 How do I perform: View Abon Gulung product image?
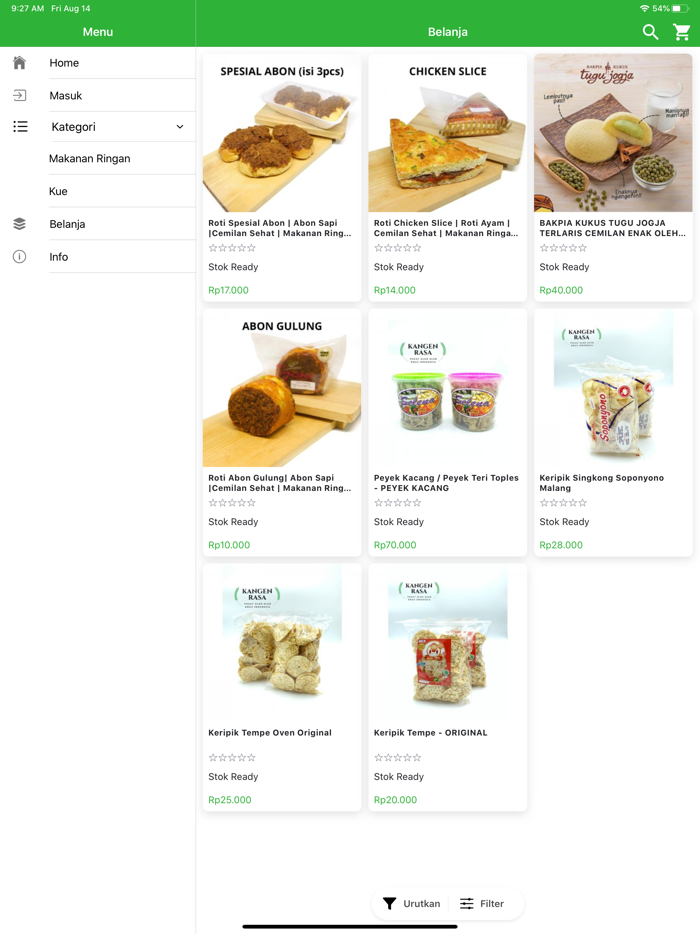coord(282,390)
